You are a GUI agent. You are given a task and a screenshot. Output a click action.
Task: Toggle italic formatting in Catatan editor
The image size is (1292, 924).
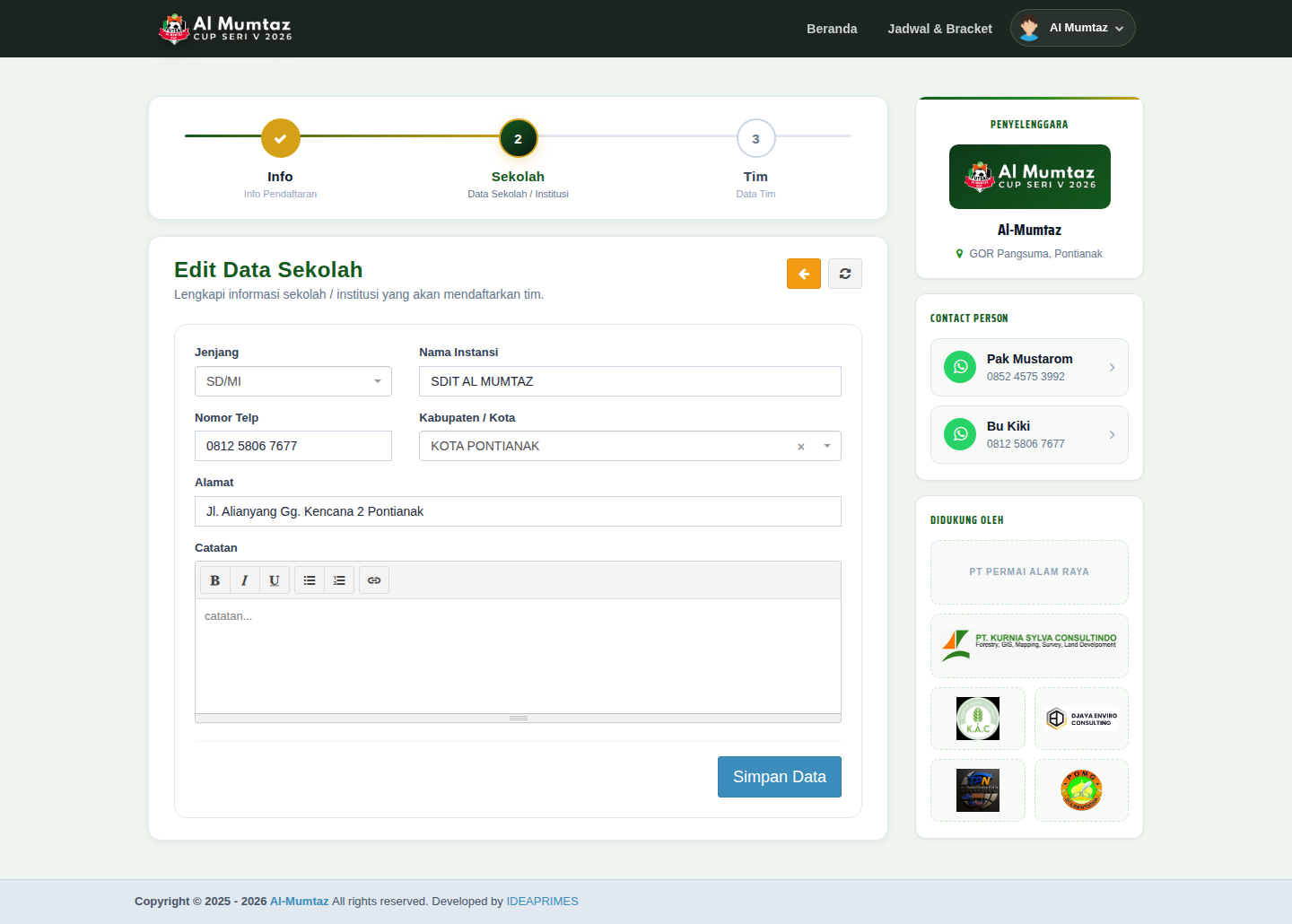point(244,580)
